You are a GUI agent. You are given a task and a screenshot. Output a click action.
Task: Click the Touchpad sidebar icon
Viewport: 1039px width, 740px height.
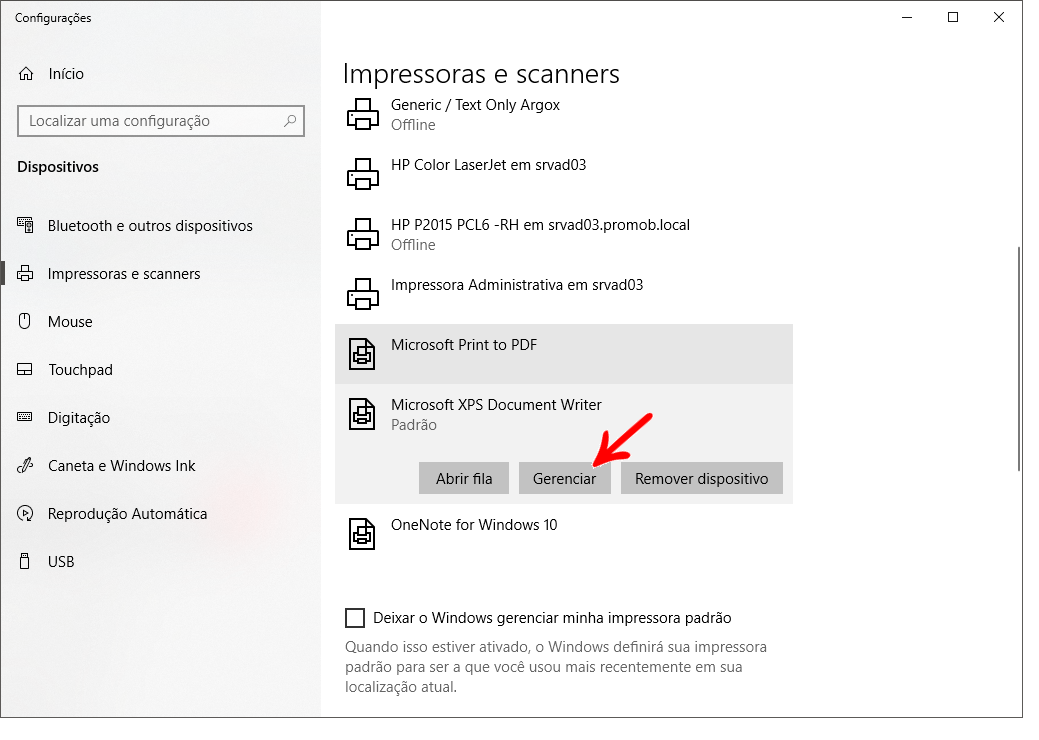(25, 369)
